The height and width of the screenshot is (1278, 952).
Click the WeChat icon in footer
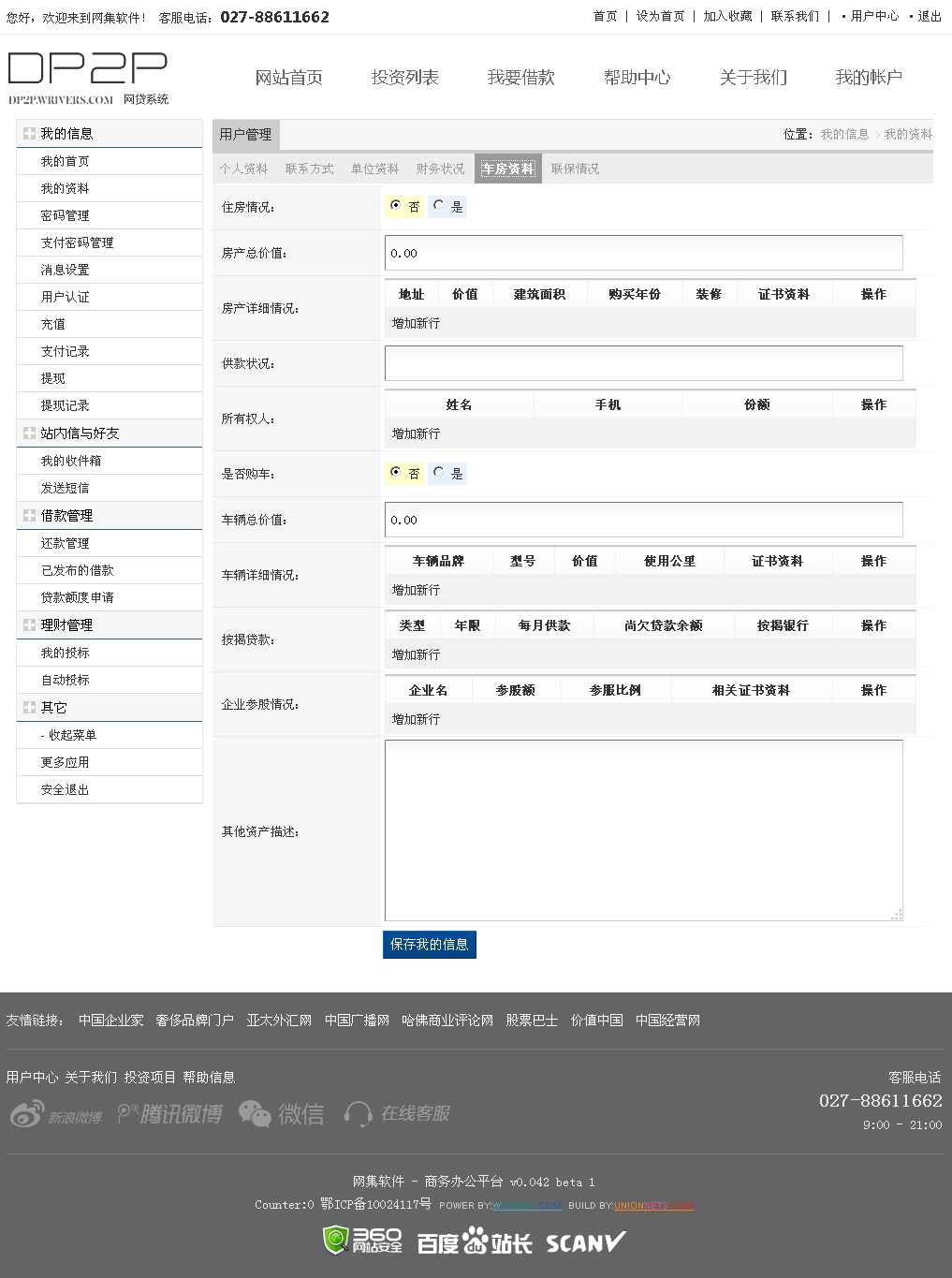[x=282, y=1114]
